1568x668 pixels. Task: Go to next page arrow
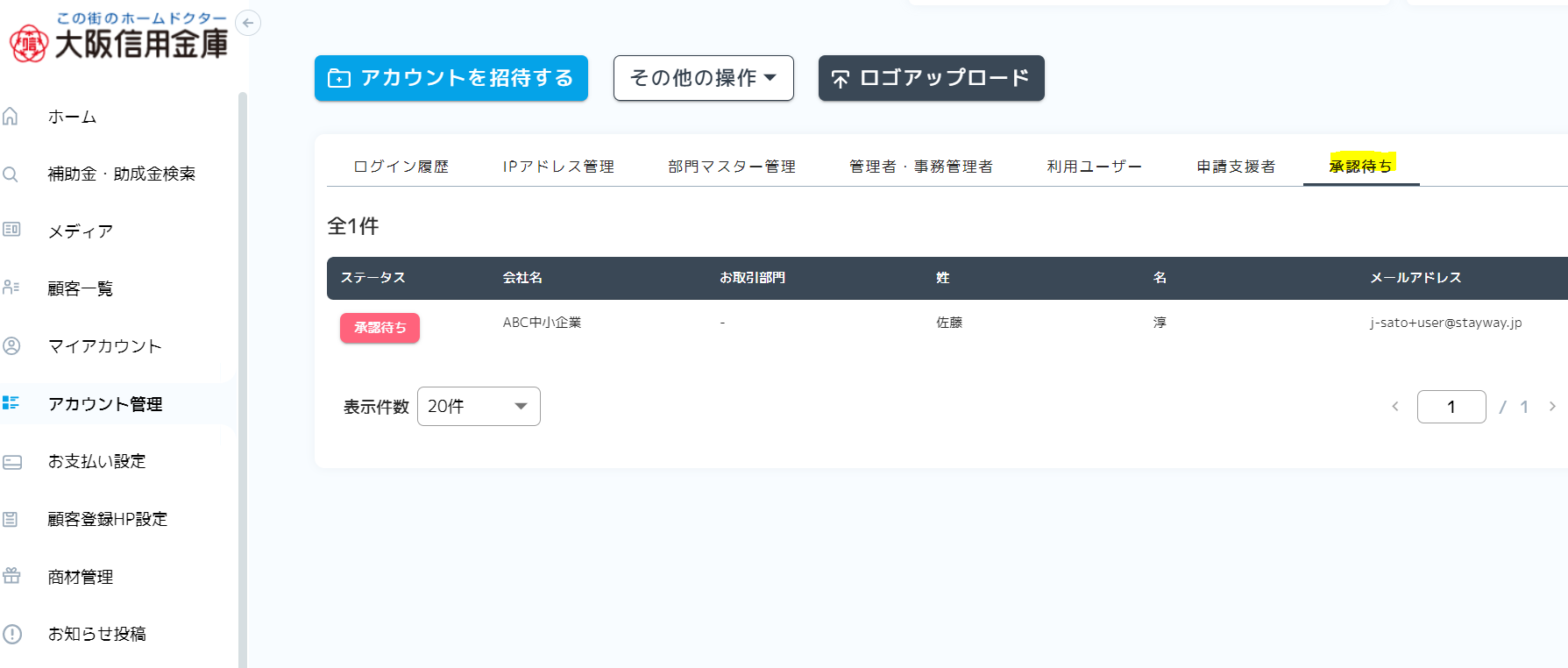1552,406
